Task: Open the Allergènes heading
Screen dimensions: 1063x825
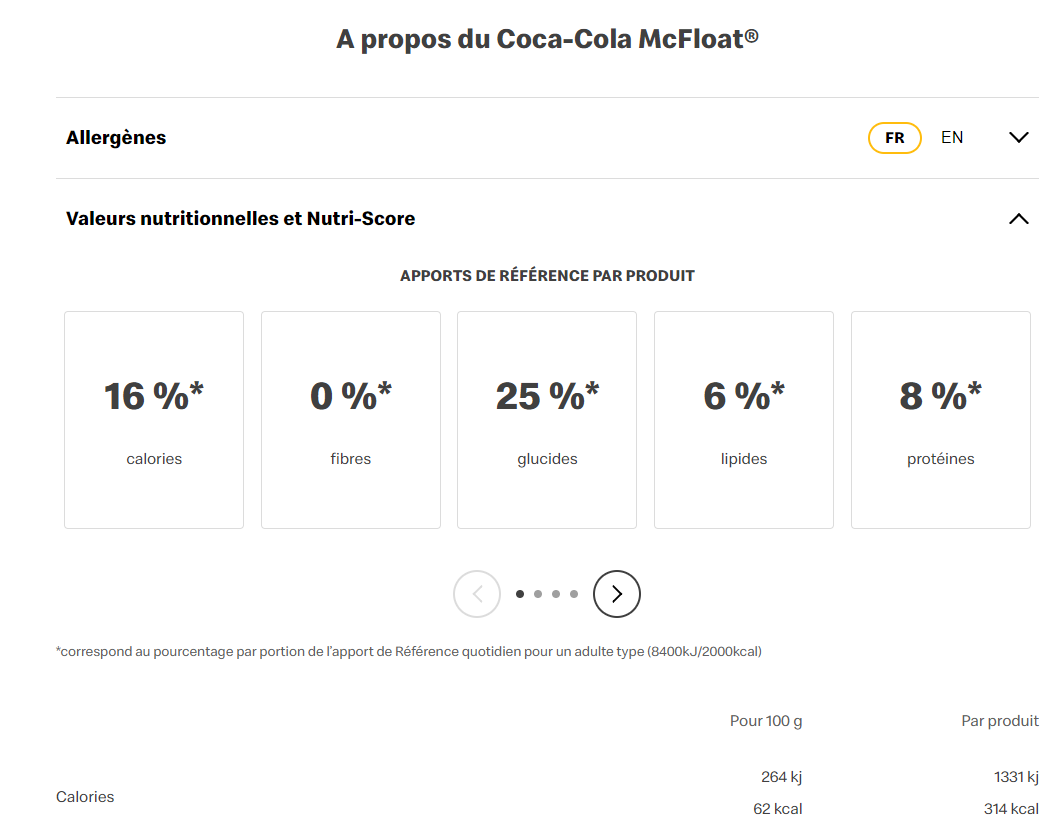Action: [x=116, y=138]
